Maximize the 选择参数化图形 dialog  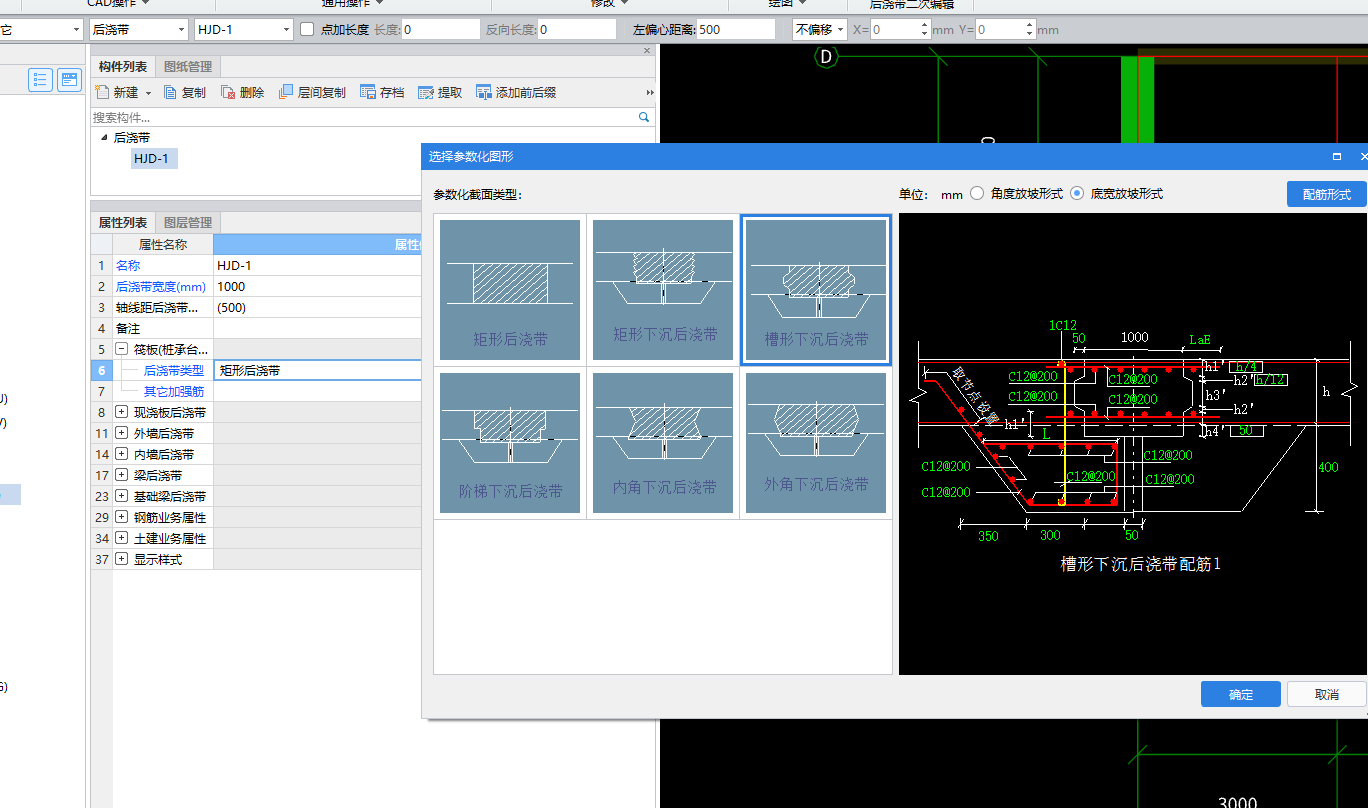[x=1337, y=157]
